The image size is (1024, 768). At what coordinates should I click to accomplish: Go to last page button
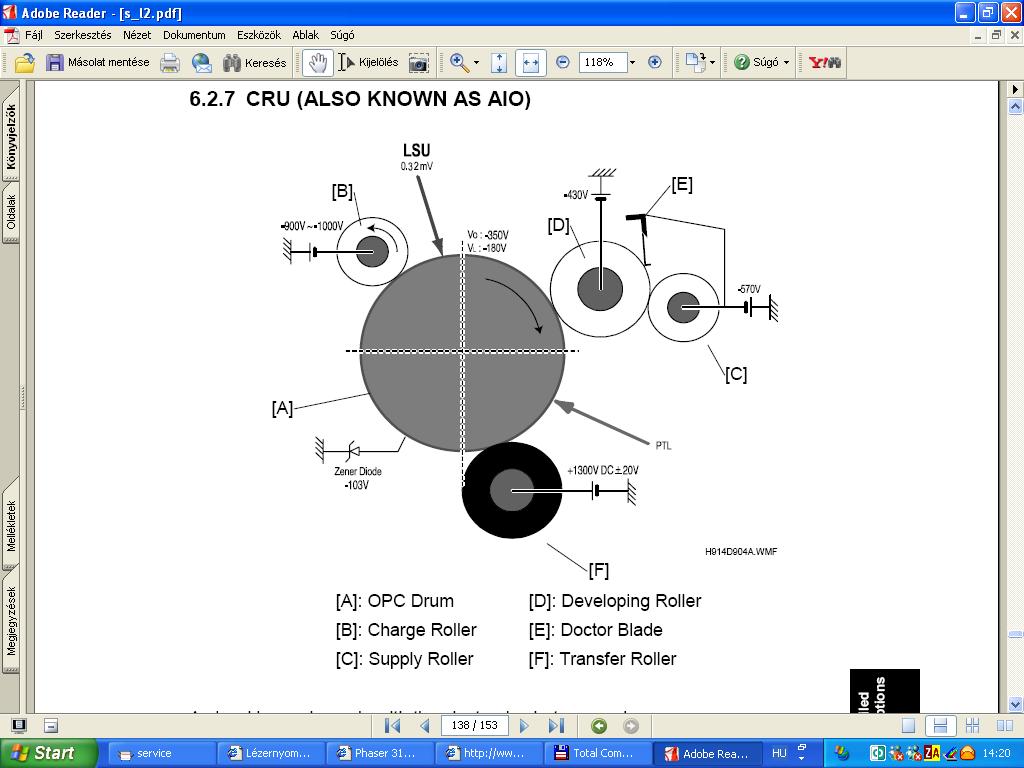point(556,726)
